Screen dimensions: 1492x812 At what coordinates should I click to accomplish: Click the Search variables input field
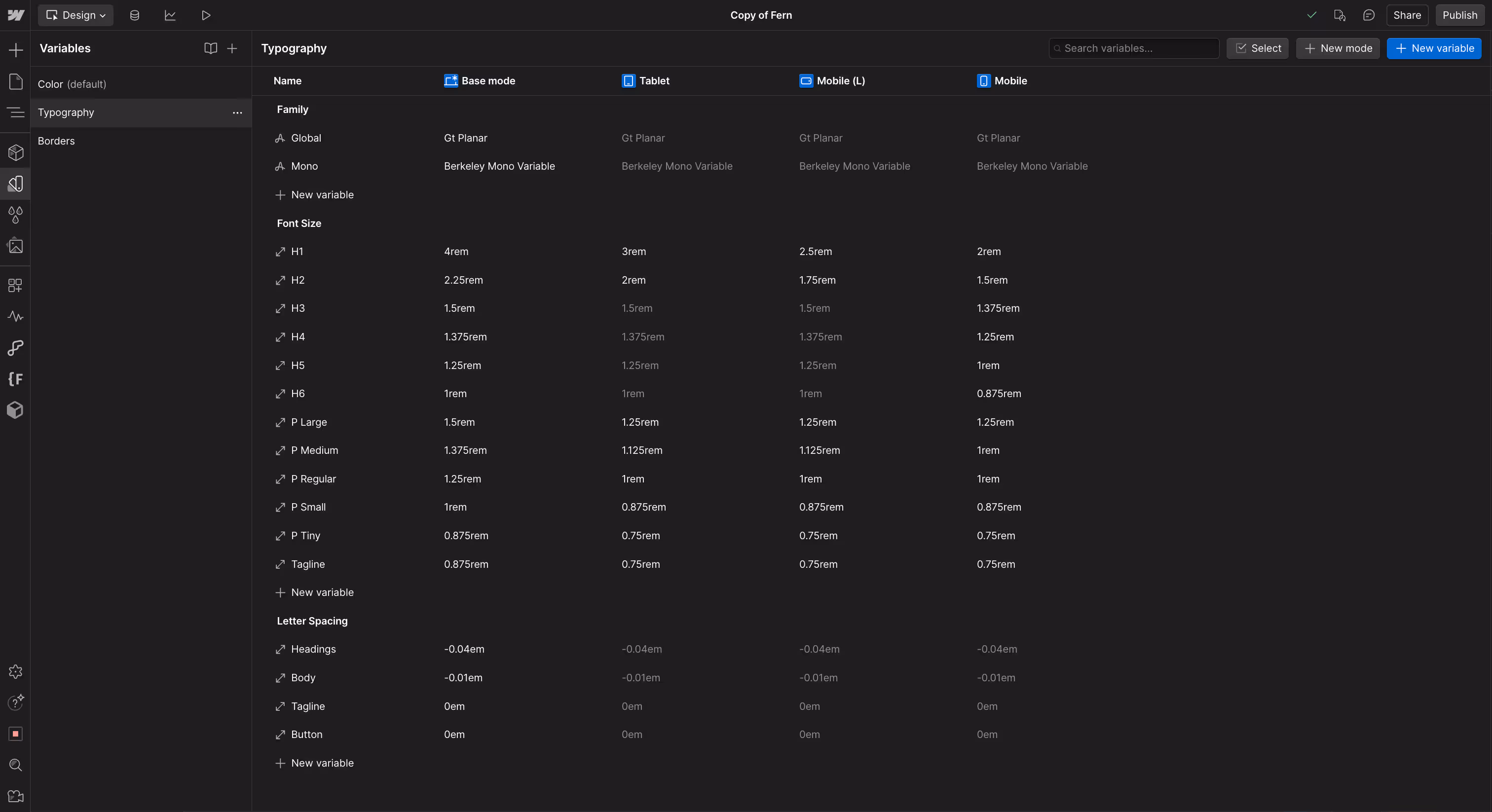[1133, 49]
